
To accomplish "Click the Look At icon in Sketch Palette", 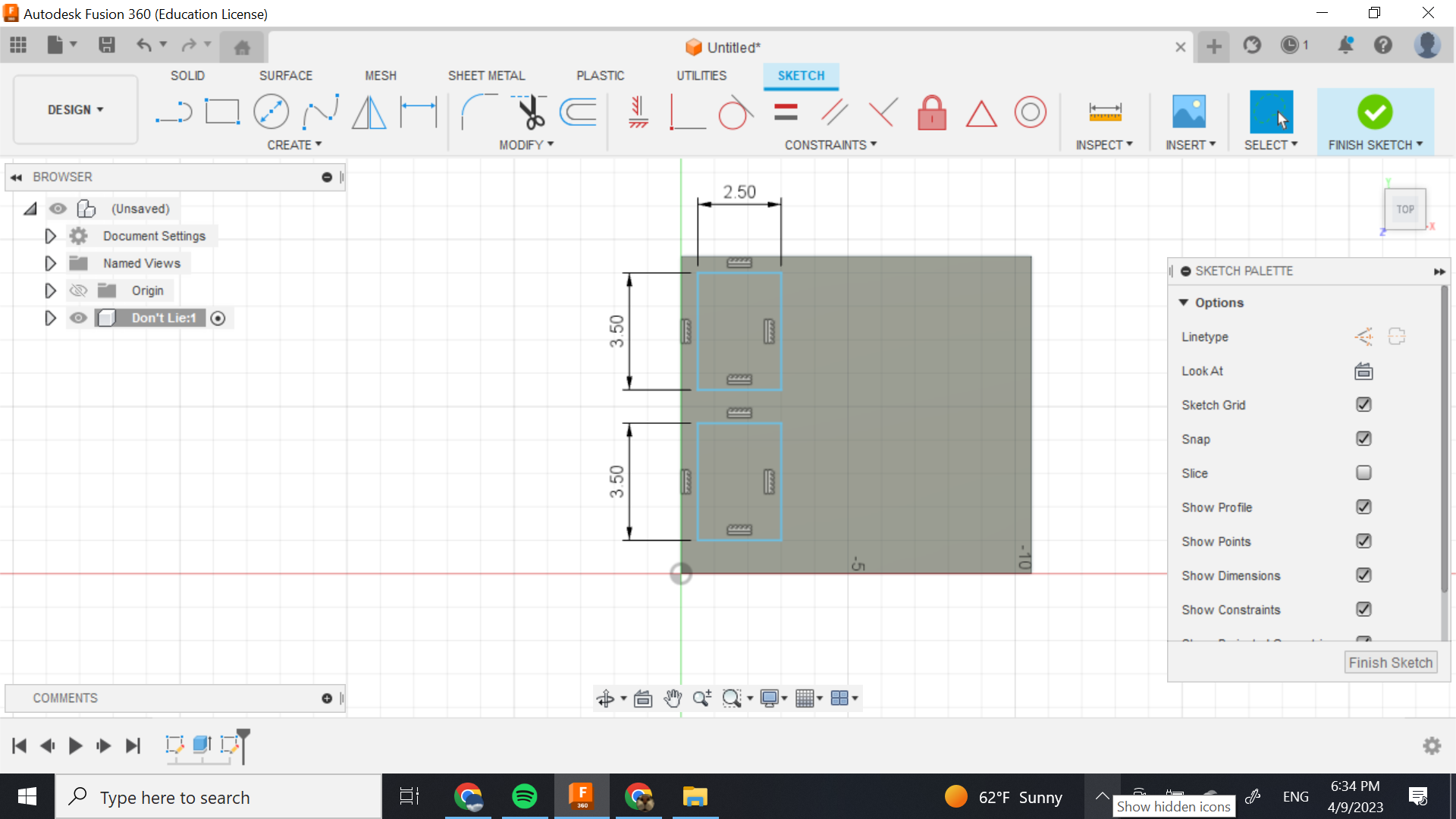I will pyautogui.click(x=1363, y=371).
